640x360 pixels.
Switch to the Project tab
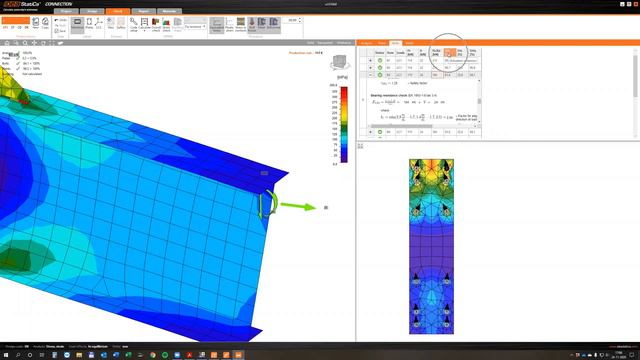(x=66, y=11)
